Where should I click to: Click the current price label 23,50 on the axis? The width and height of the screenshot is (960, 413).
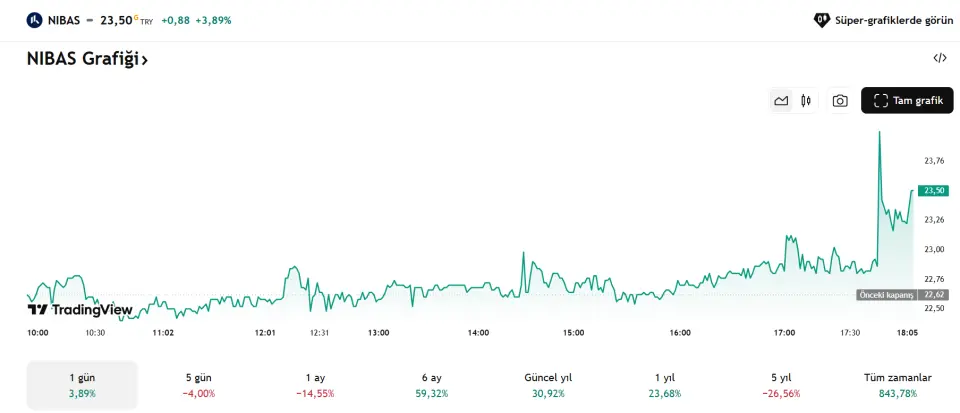tap(934, 190)
